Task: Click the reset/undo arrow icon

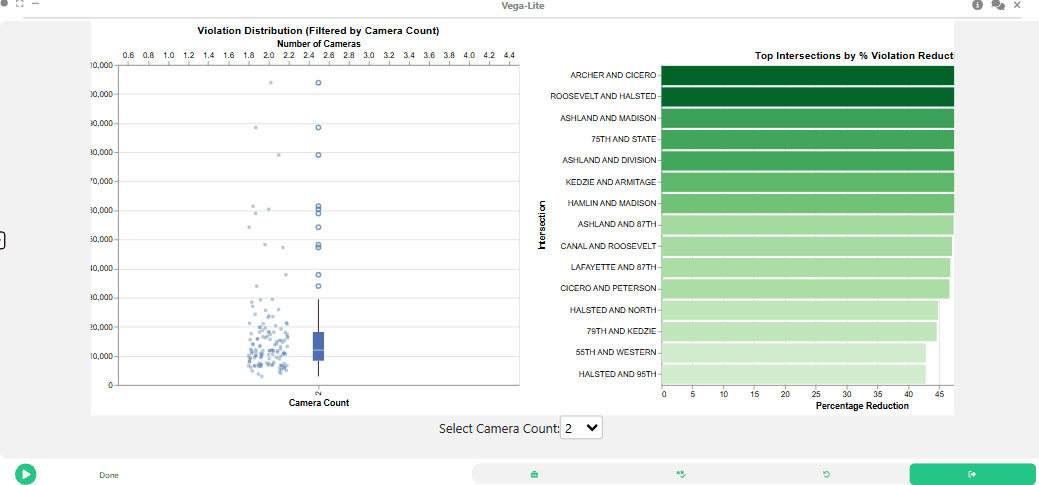Action: click(x=826, y=474)
